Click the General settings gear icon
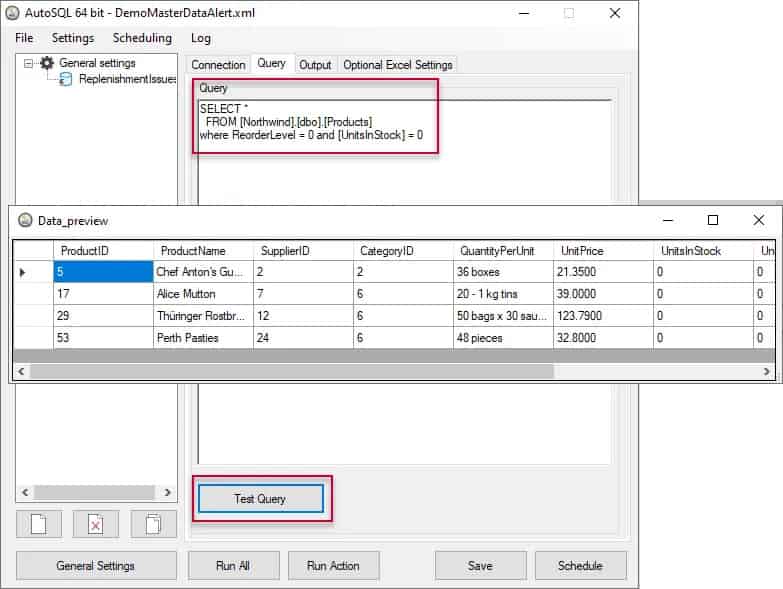Screen dimensions: 783x589 coord(47,63)
